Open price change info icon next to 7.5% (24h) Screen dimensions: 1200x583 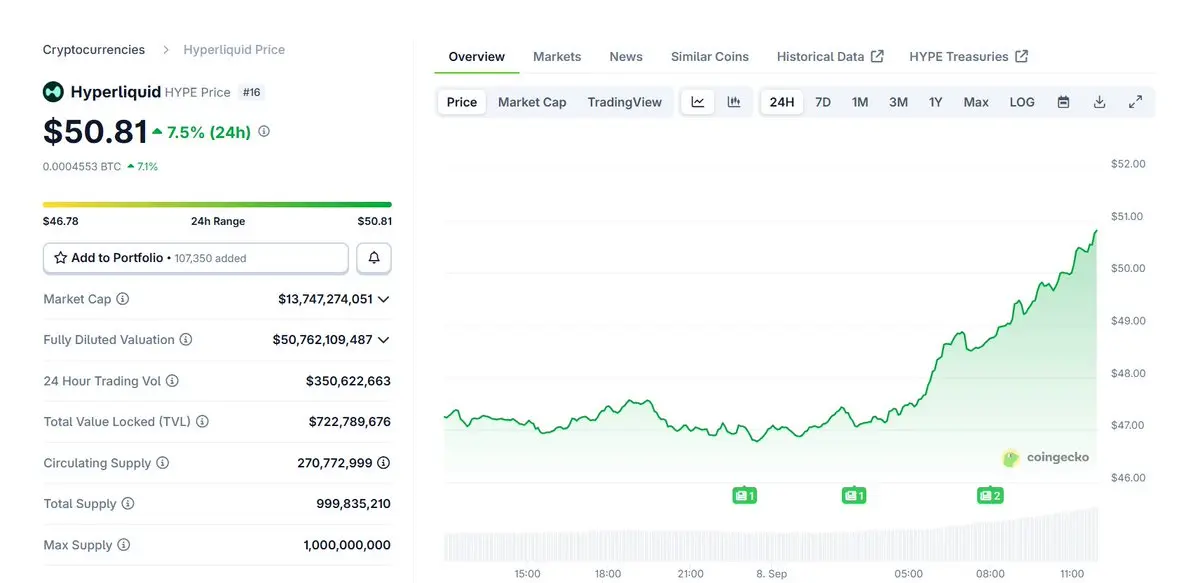pos(264,131)
